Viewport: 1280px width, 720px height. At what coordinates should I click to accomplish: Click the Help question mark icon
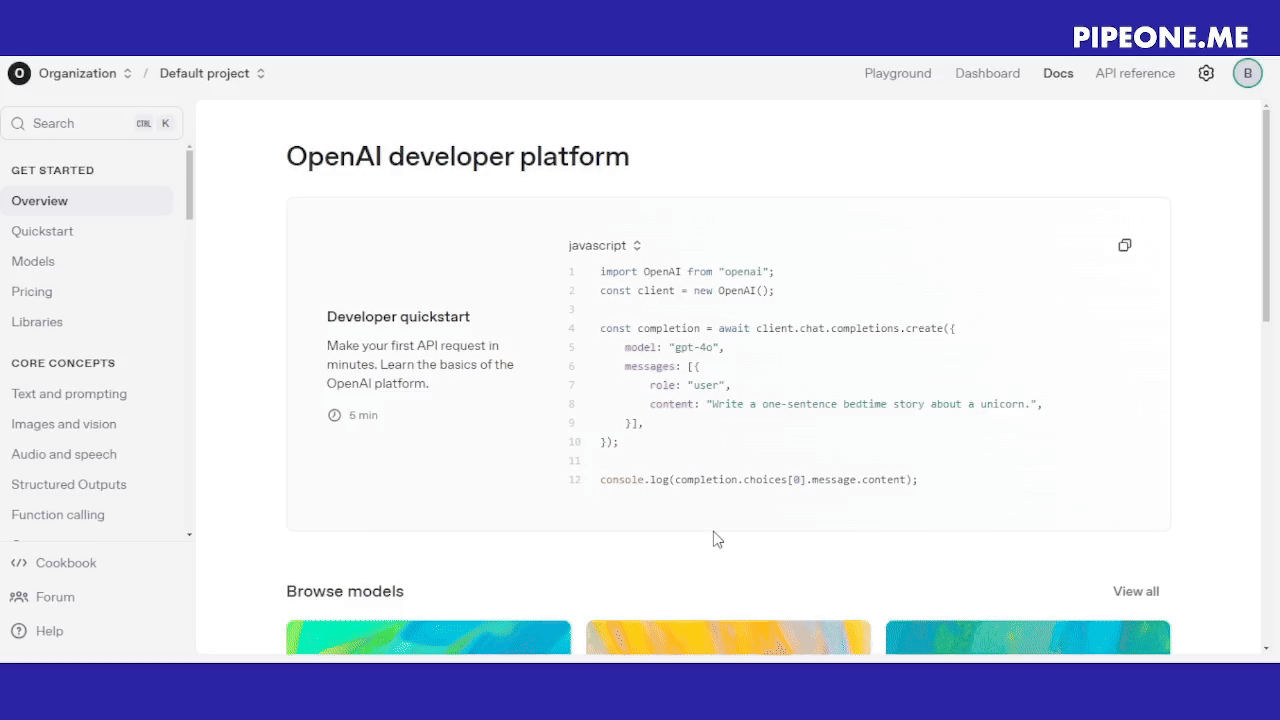click(x=19, y=631)
